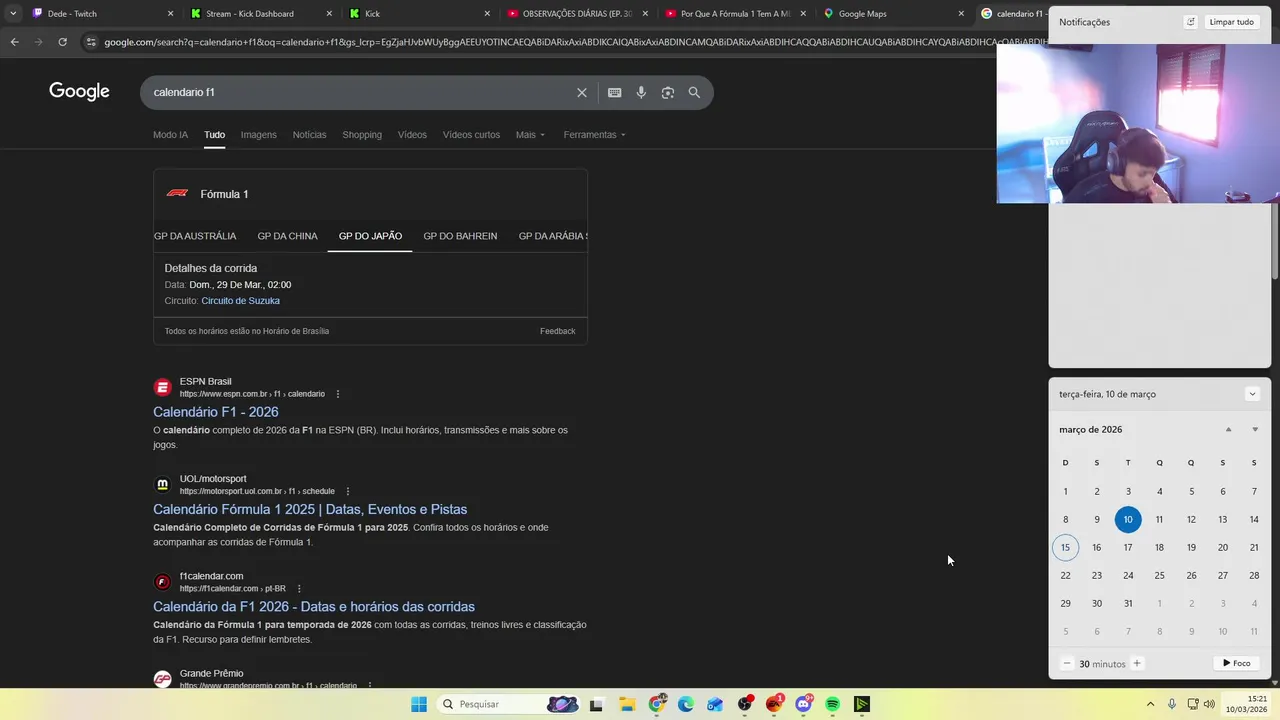Switch to the Imagens results tab
Image resolution: width=1280 pixels, height=720 pixels.
pyautogui.click(x=258, y=134)
